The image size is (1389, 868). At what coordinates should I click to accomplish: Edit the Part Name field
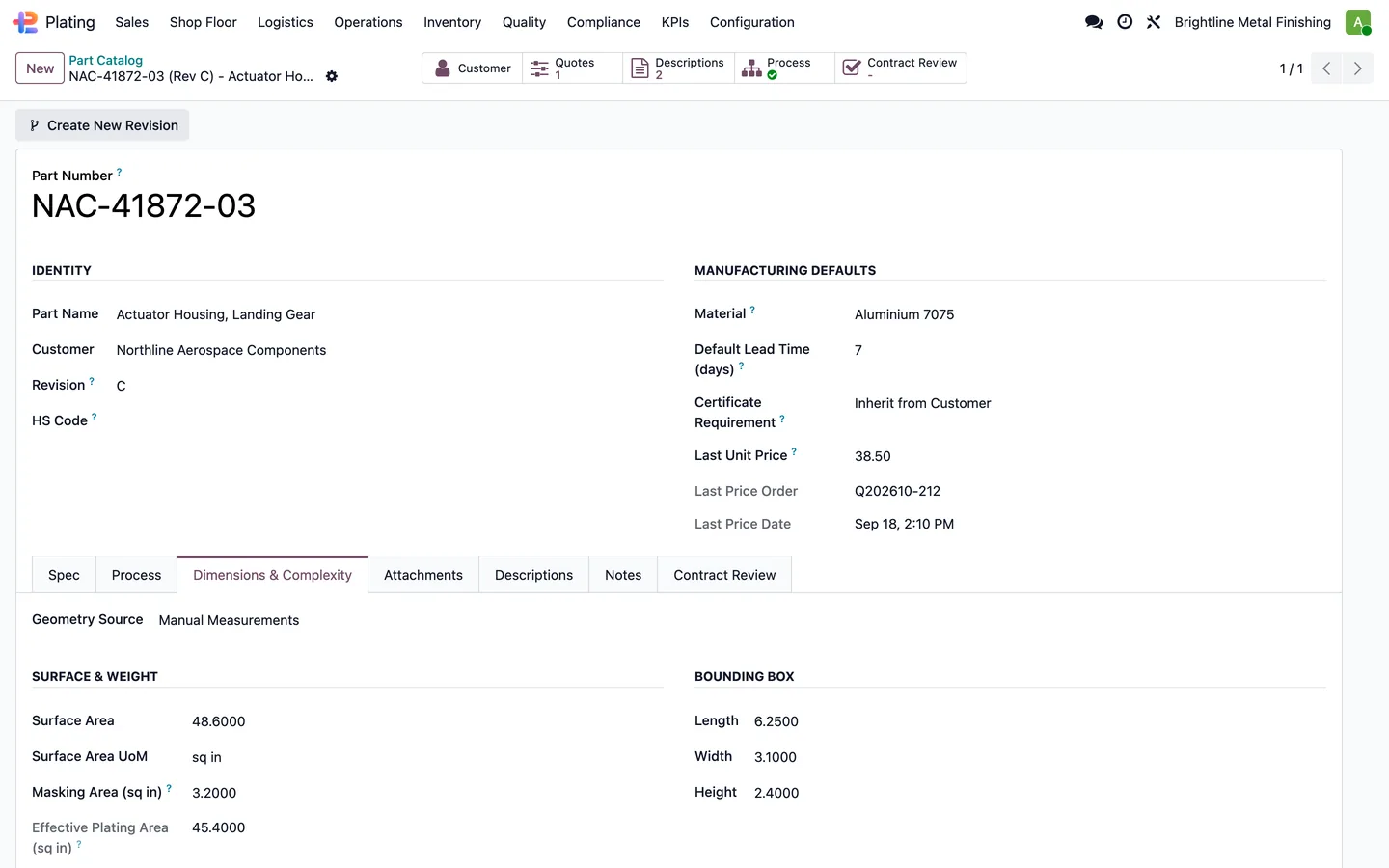[390, 314]
